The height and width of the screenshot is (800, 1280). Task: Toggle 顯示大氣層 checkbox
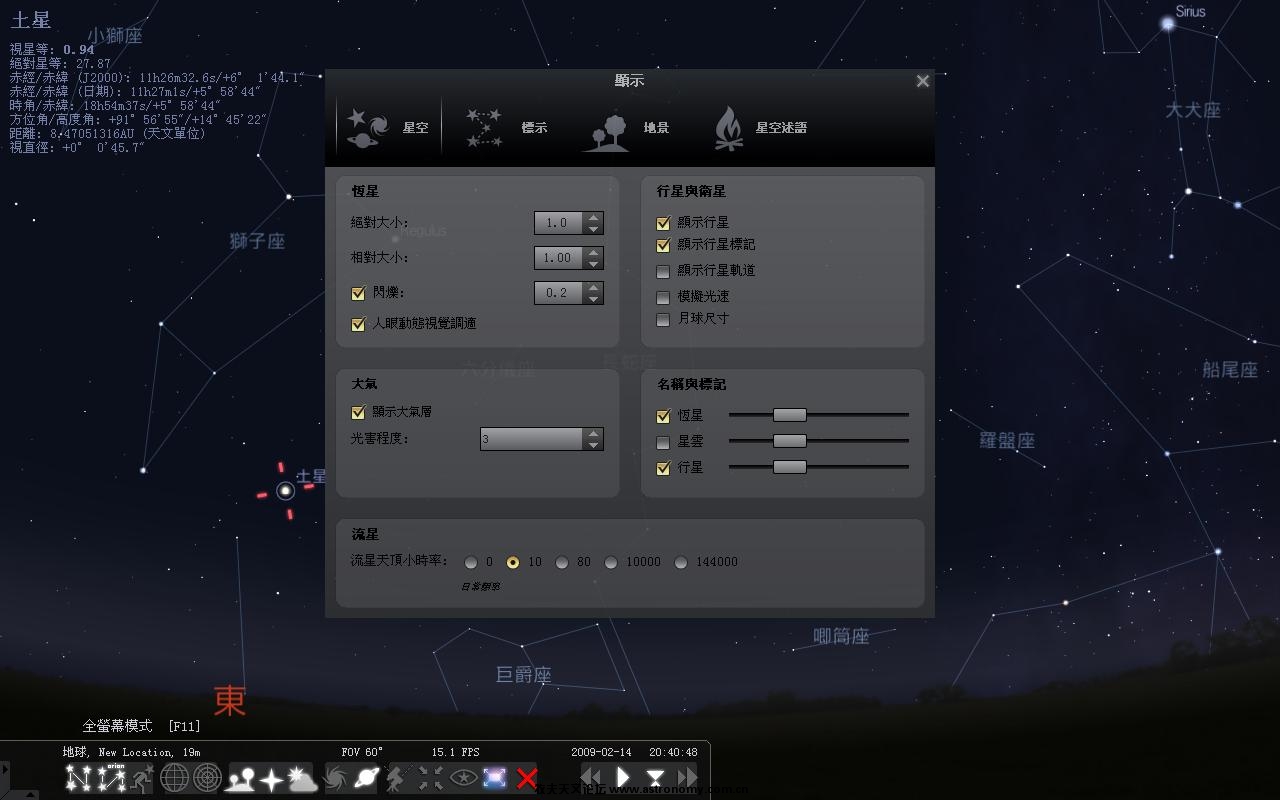click(x=358, y=412)
